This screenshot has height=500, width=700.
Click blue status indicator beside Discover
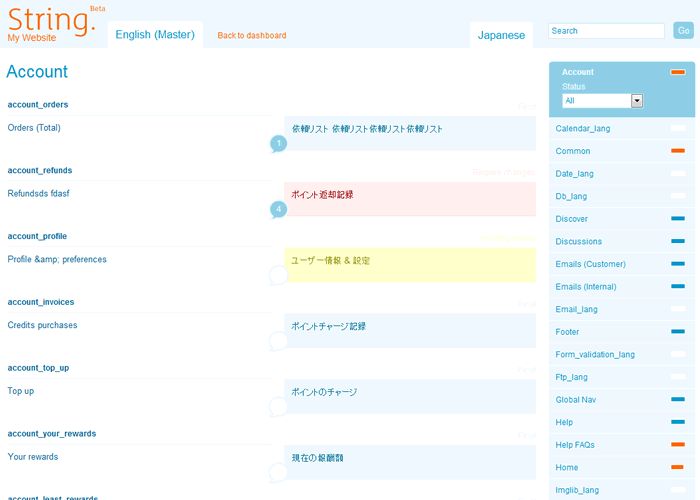click(x=677, y=219)
